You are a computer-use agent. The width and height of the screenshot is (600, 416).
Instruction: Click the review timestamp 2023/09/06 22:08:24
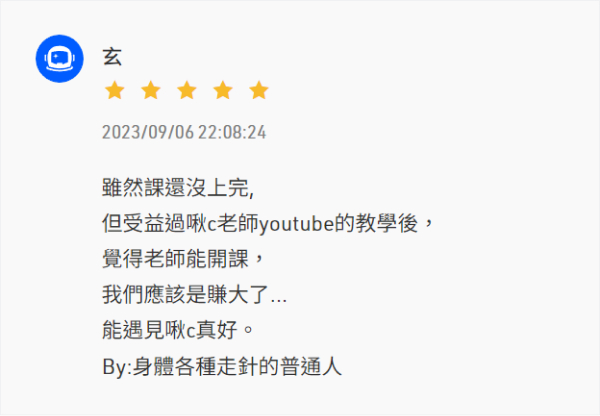[x=184, y=132]
